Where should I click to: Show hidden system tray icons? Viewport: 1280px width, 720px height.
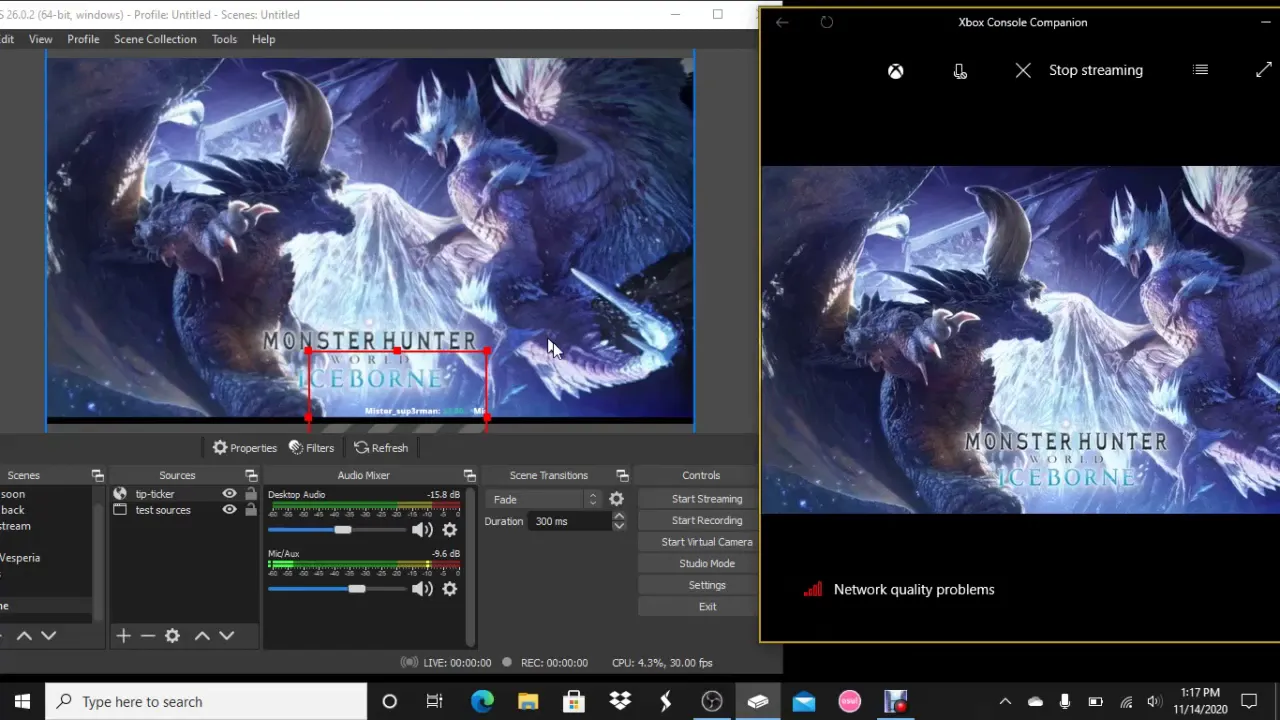(1005, 702)
